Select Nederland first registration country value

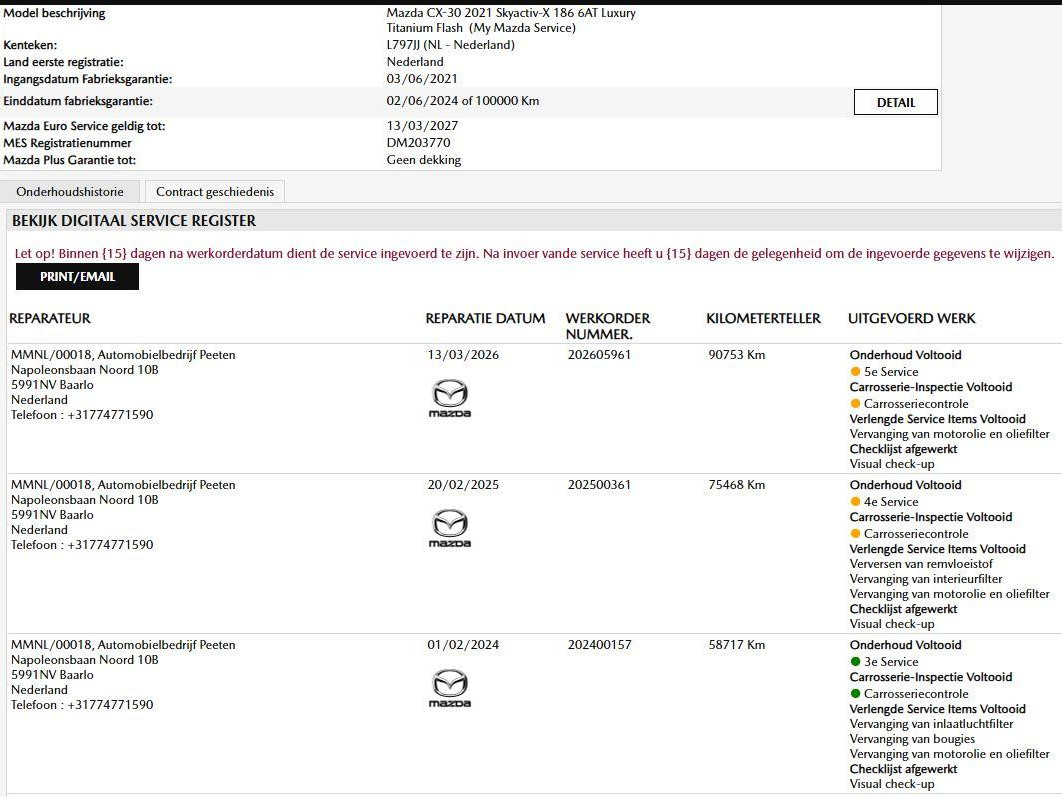pyautogui.click(x=415, y=62)
